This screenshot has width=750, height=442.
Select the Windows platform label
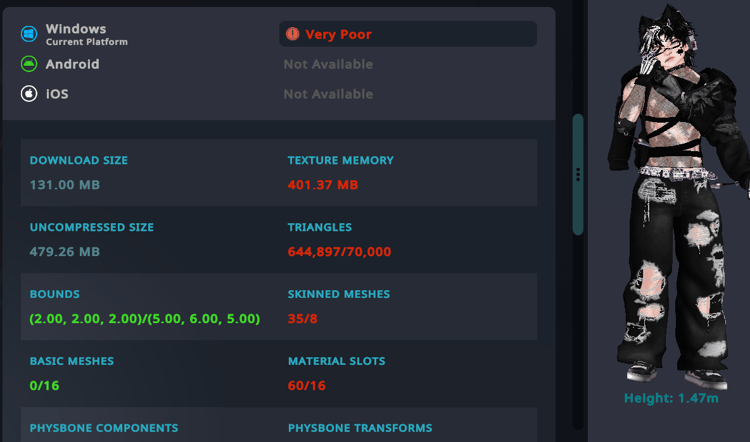[76, 29]
